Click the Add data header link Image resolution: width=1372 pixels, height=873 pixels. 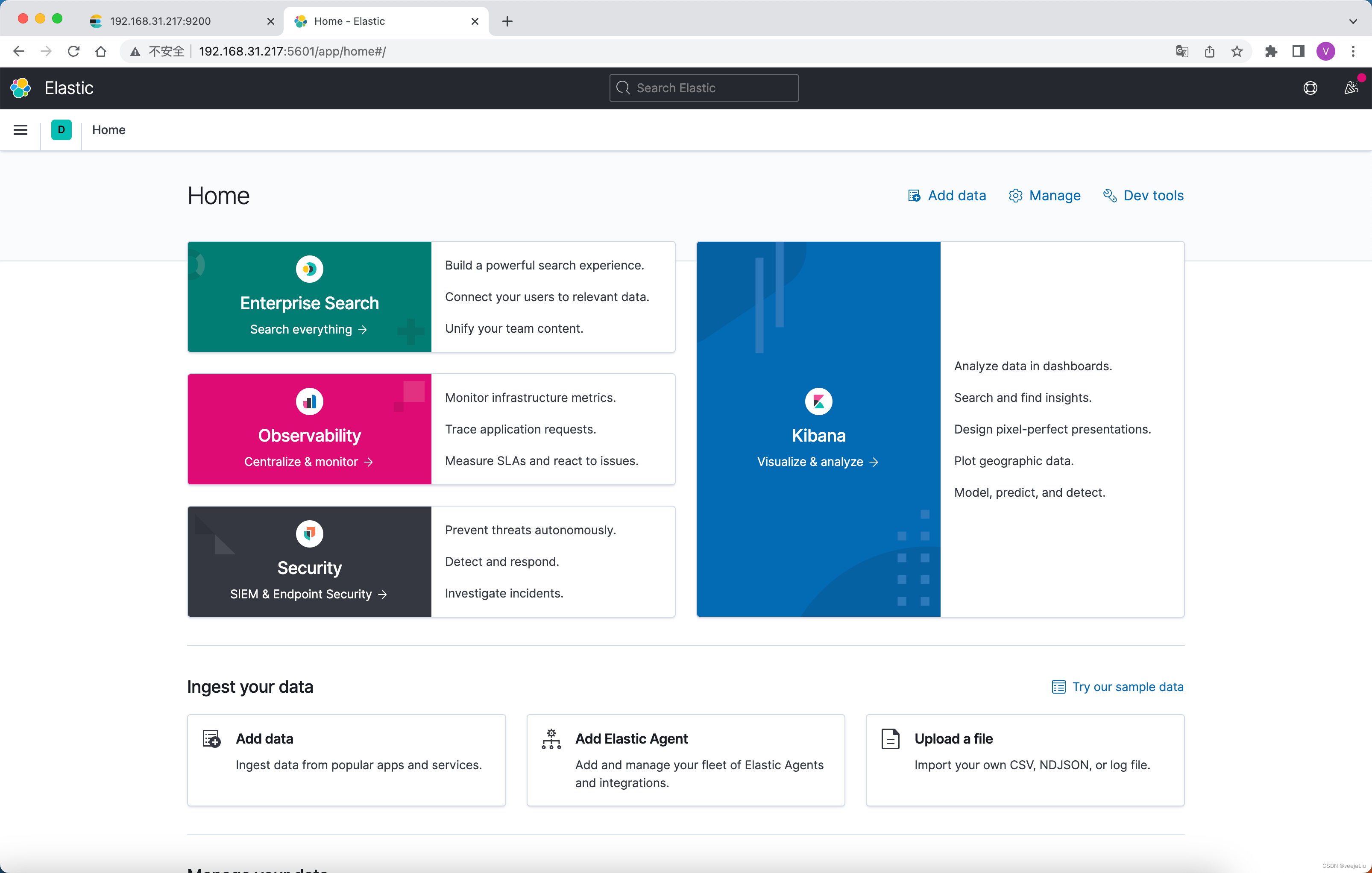click(x=947, y=196)
